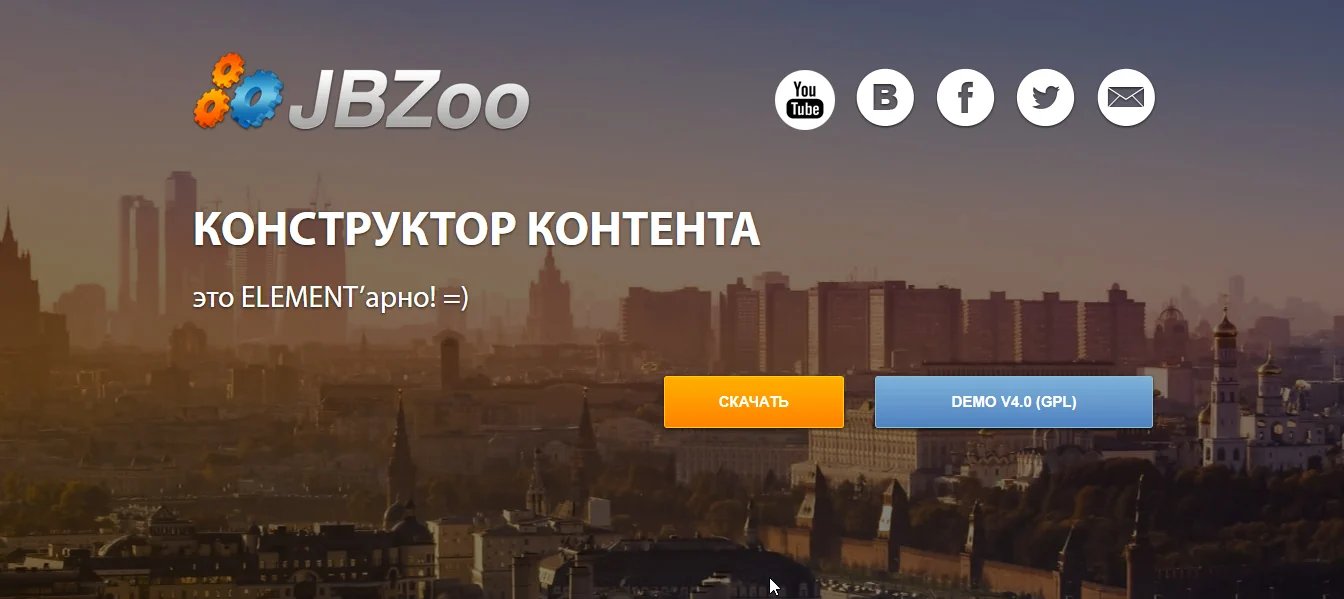Click the 'это ELEMENT'арно! =)' tagline
The image size is (1344, 599).
click(330, 297)
